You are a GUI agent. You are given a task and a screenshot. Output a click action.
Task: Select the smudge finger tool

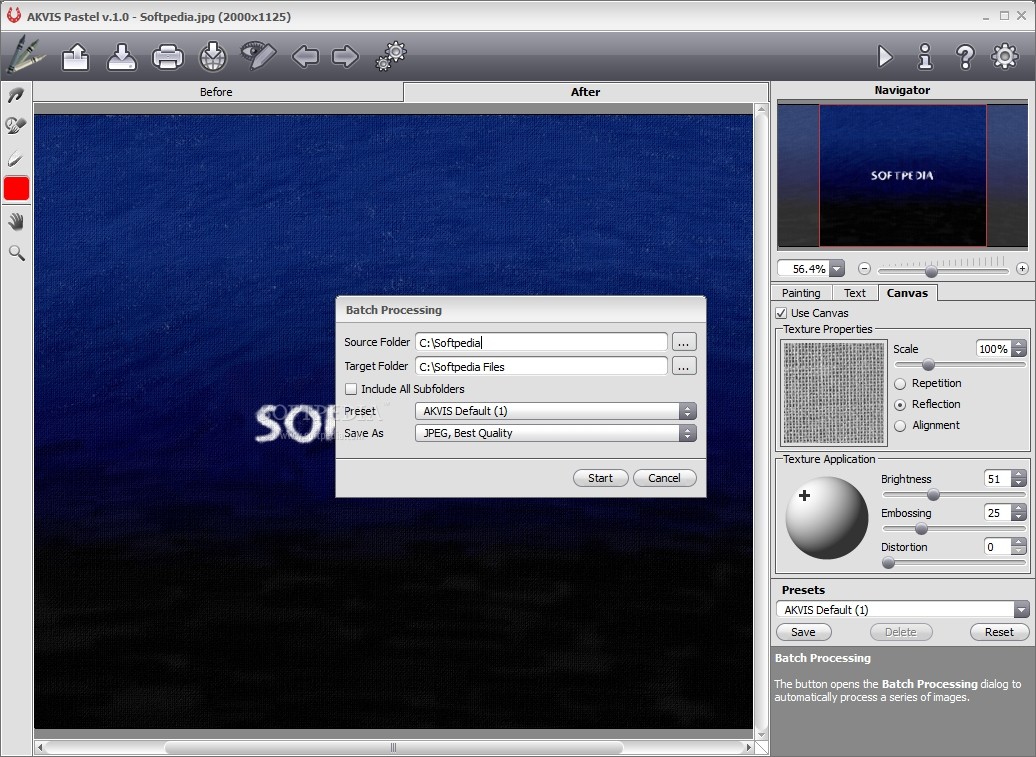(x=16, y=96)
